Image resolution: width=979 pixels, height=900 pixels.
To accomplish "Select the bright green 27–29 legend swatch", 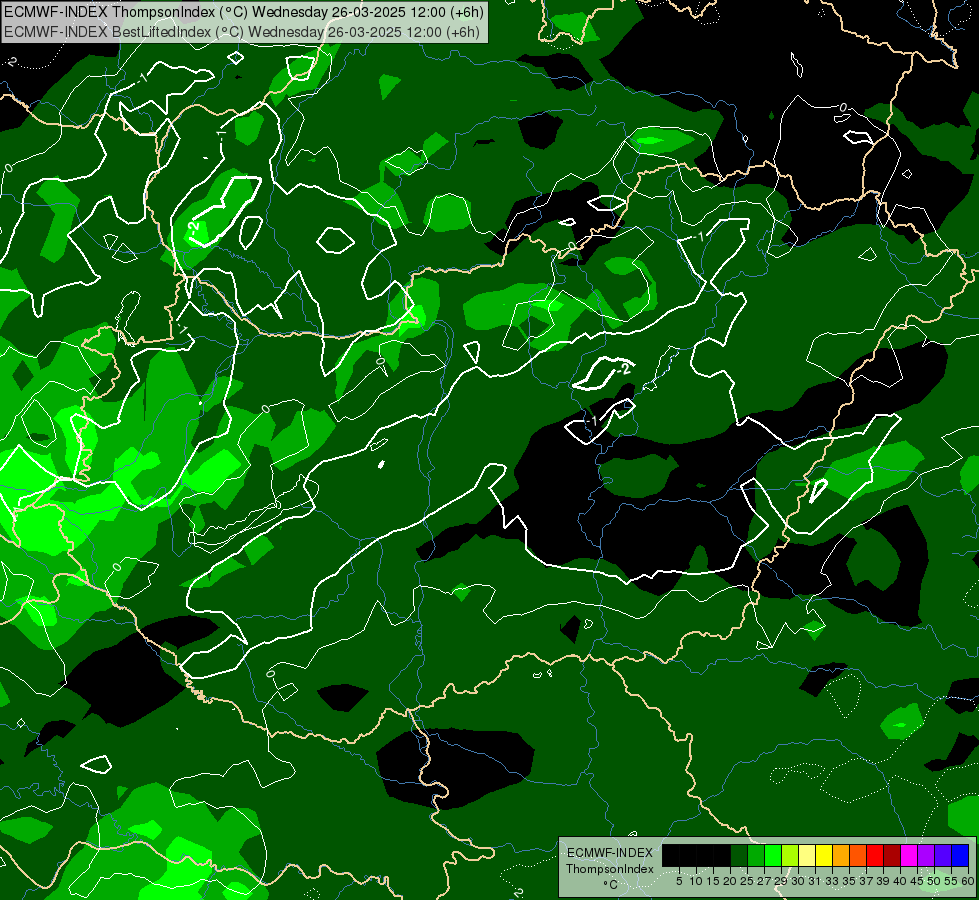I will [772, 855].
